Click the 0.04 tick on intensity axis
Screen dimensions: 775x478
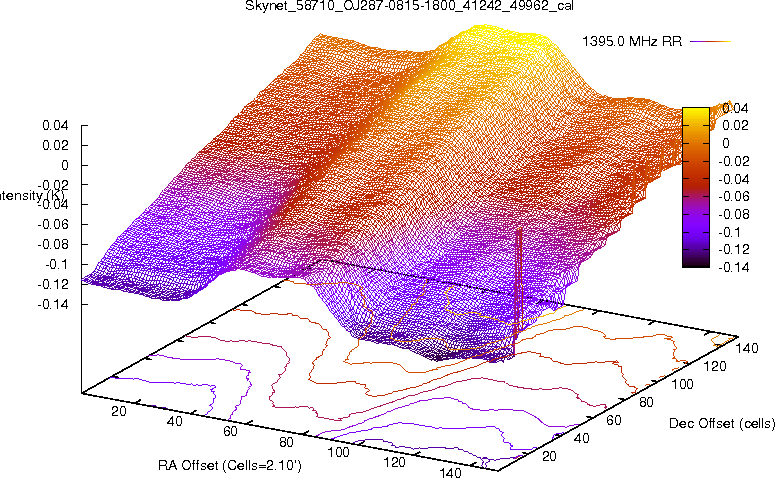coord(55,126)
